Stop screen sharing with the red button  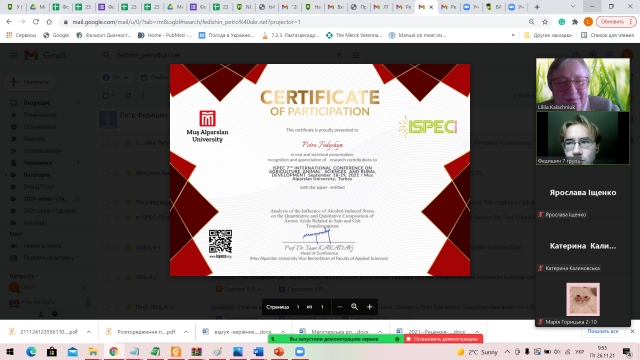[x=443, y=339]
